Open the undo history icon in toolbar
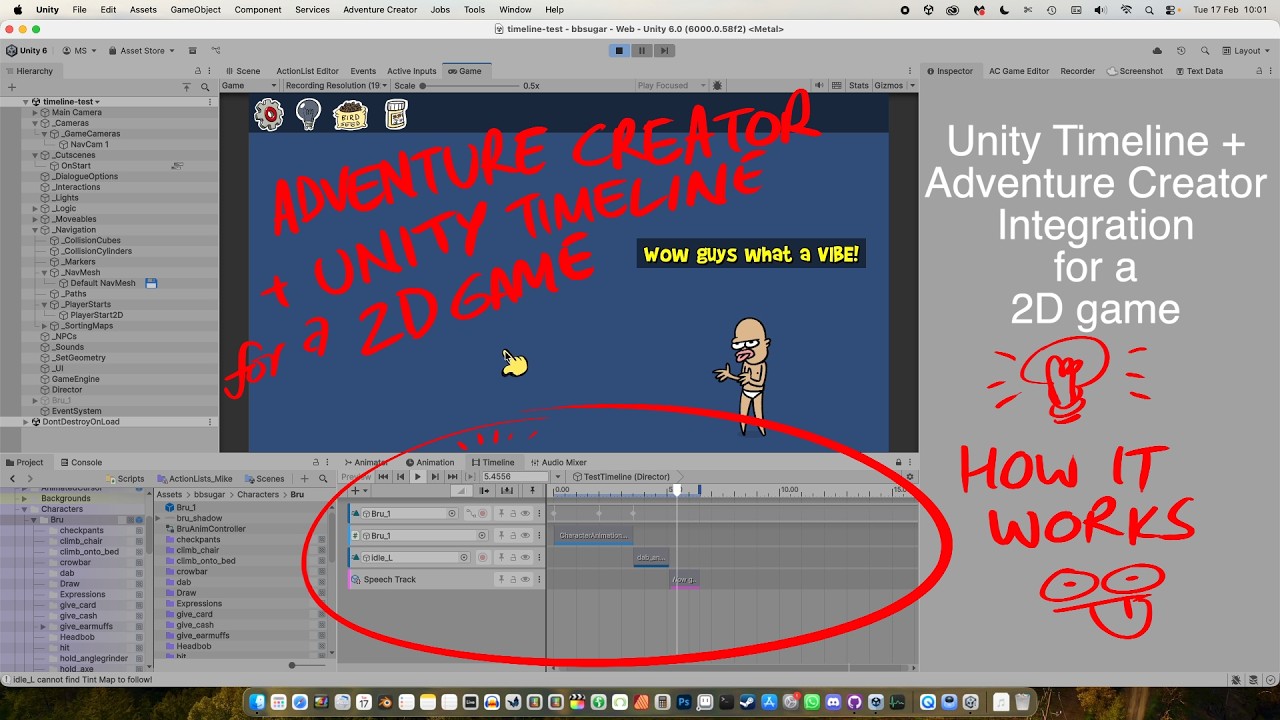This screenshot has width=1280, height=720. tap(1181, 51)
